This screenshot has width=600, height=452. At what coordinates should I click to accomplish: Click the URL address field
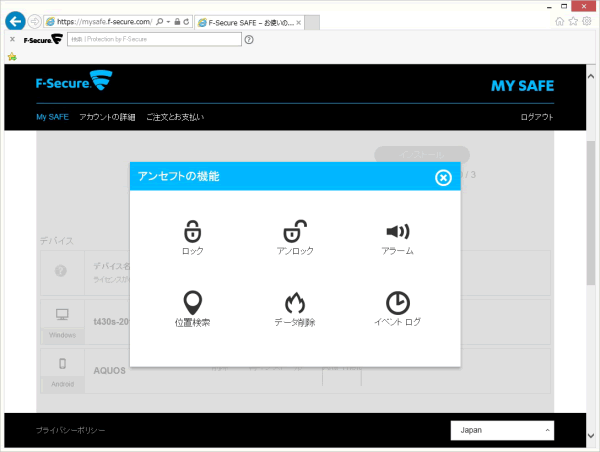[104, 22]
